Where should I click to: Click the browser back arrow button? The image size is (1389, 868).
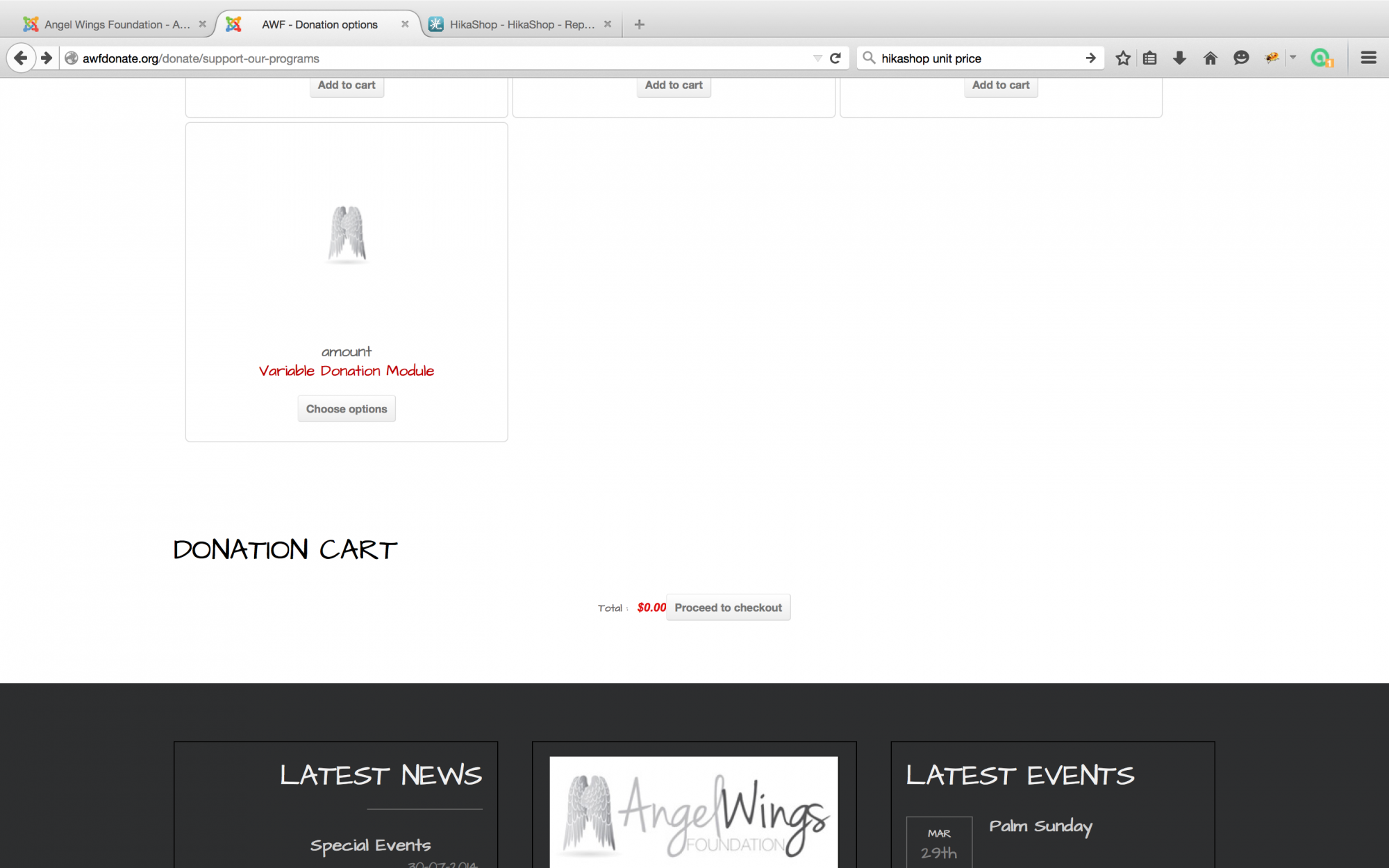[21, 58]
